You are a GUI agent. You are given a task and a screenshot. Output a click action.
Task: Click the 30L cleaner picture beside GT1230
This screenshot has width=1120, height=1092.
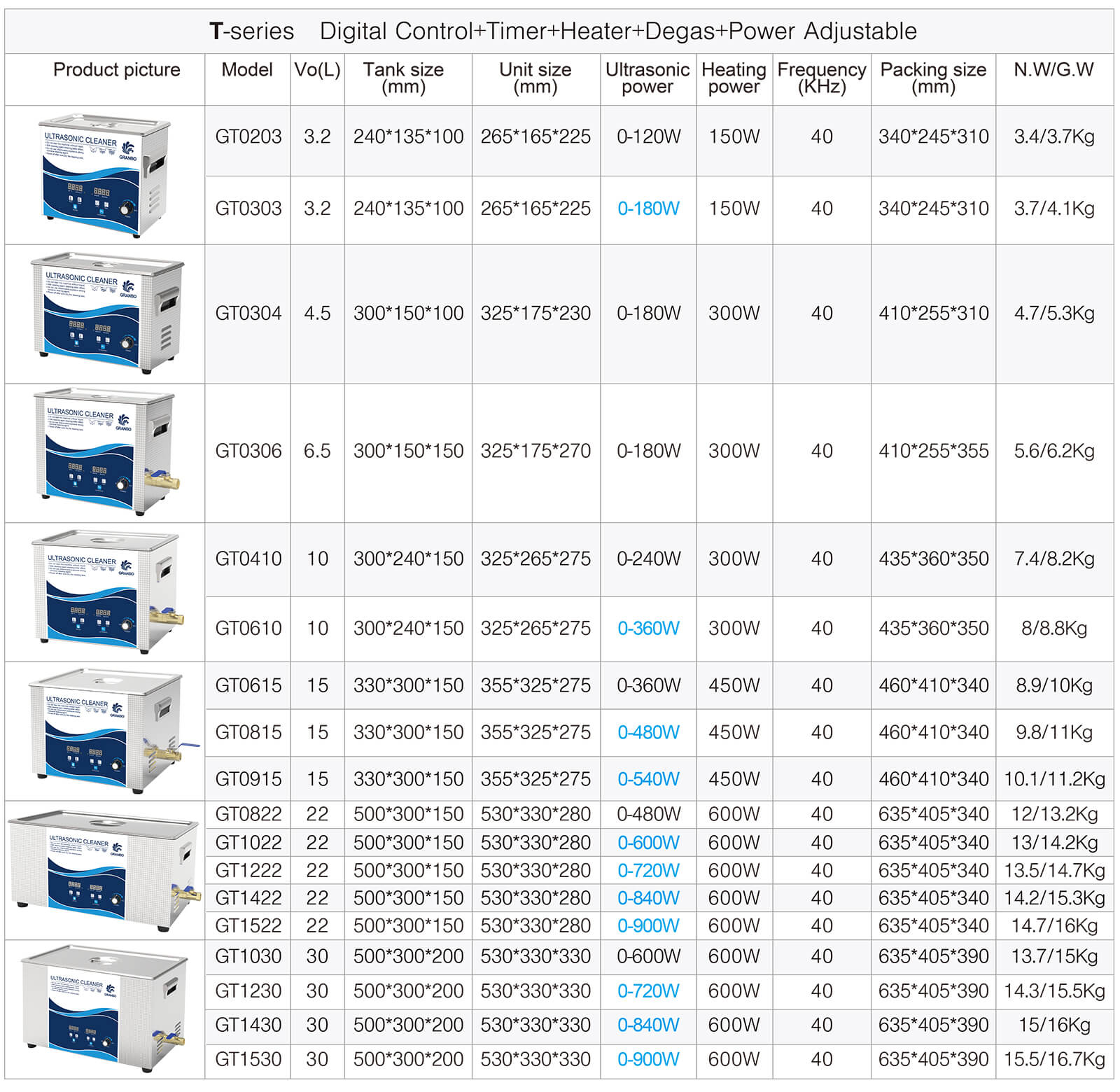[105, 1008]
